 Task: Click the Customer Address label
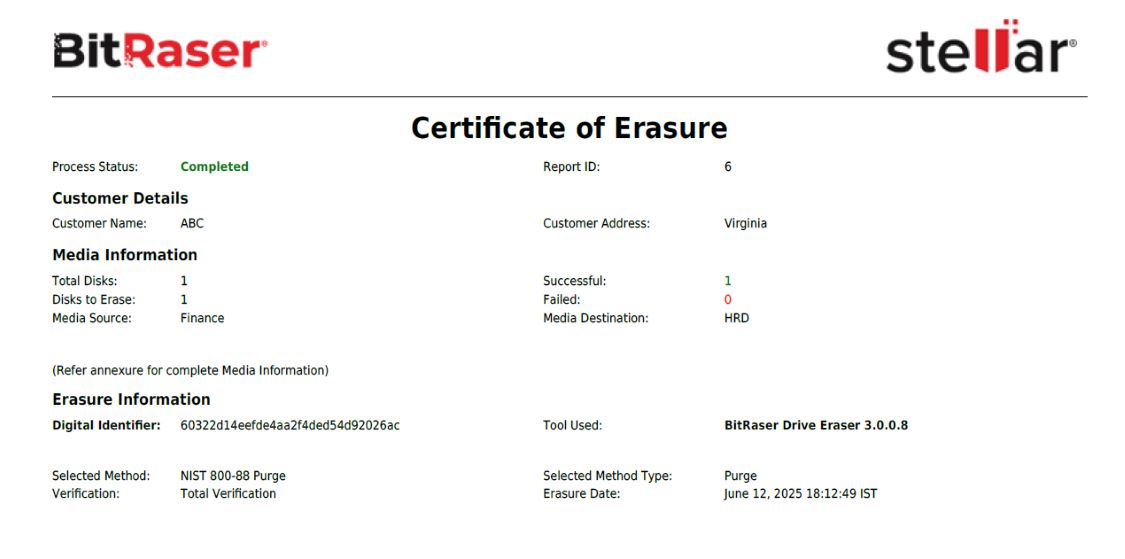coord(596,223)
